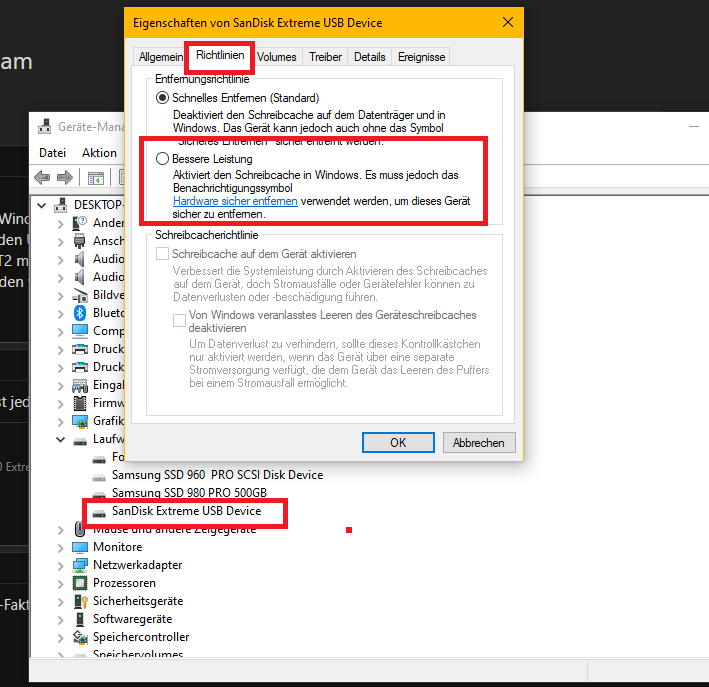Open the Aktion menu in Geräte-Manager
Image resolution: width=709 pixels, height=687 pixels.
tap(99, 153)
